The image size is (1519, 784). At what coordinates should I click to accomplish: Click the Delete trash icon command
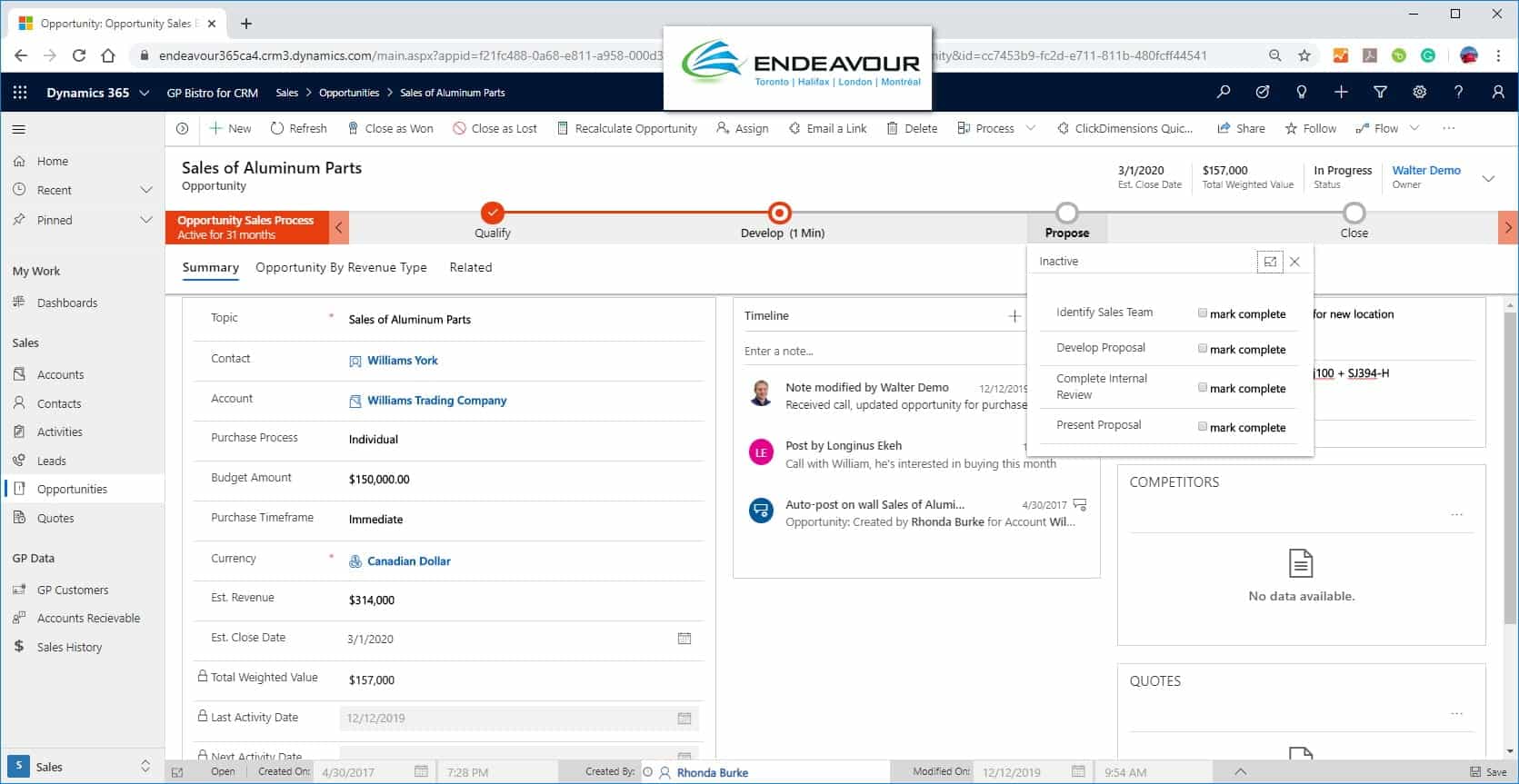point(912,128)
